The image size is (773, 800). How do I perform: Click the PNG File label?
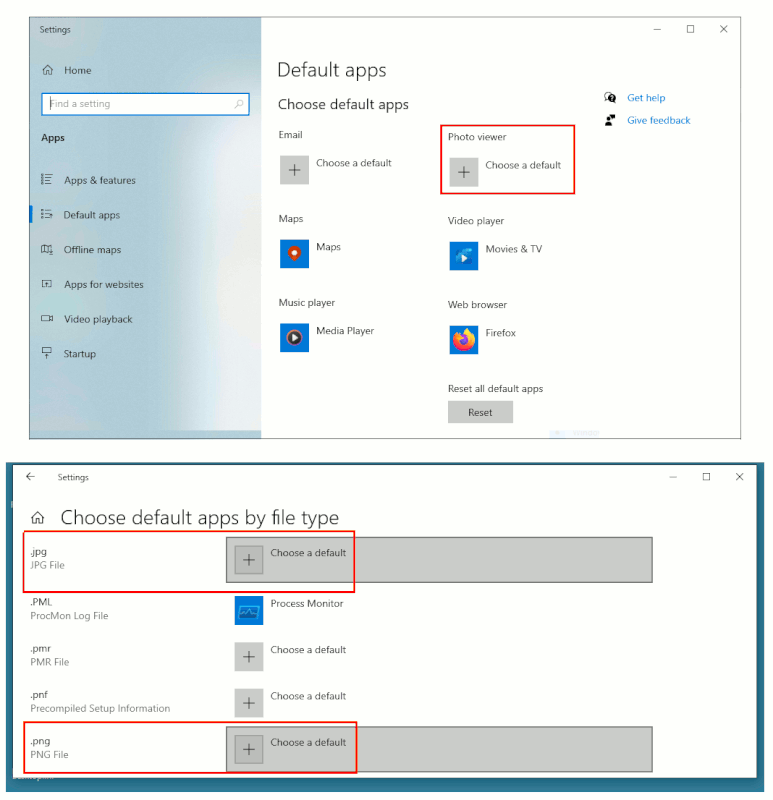49,754
